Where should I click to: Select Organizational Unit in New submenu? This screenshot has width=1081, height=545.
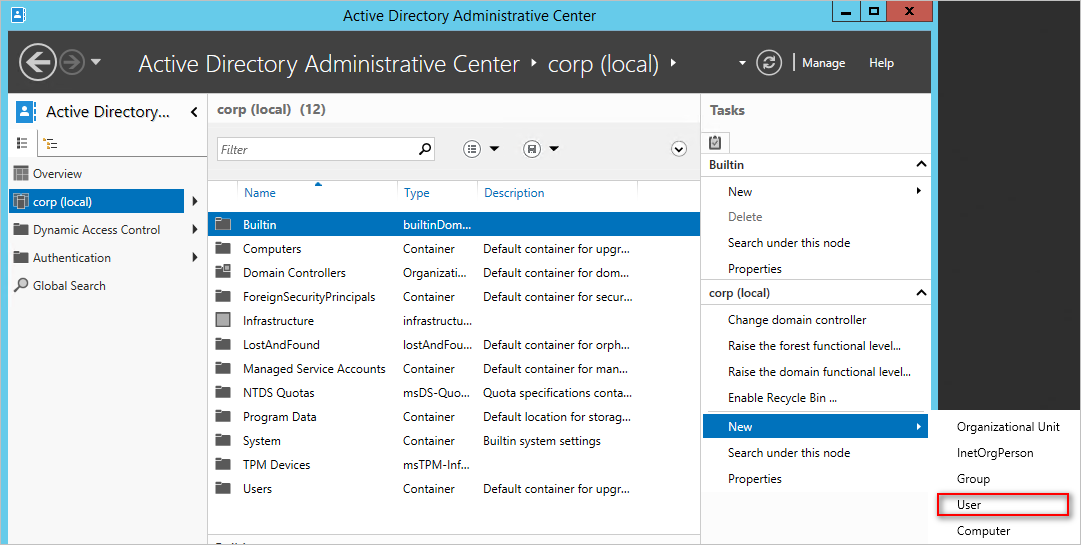pos(1008,426)
